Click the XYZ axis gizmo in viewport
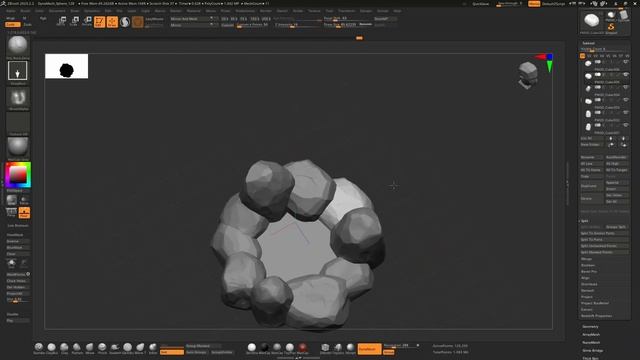 pos(546,62)
